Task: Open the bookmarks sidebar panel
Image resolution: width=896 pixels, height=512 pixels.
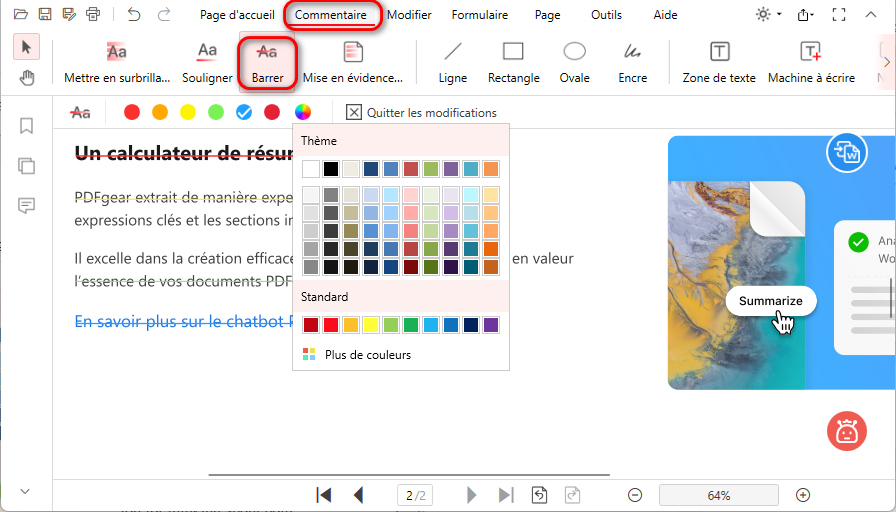Action: click(x=26, y=126)
